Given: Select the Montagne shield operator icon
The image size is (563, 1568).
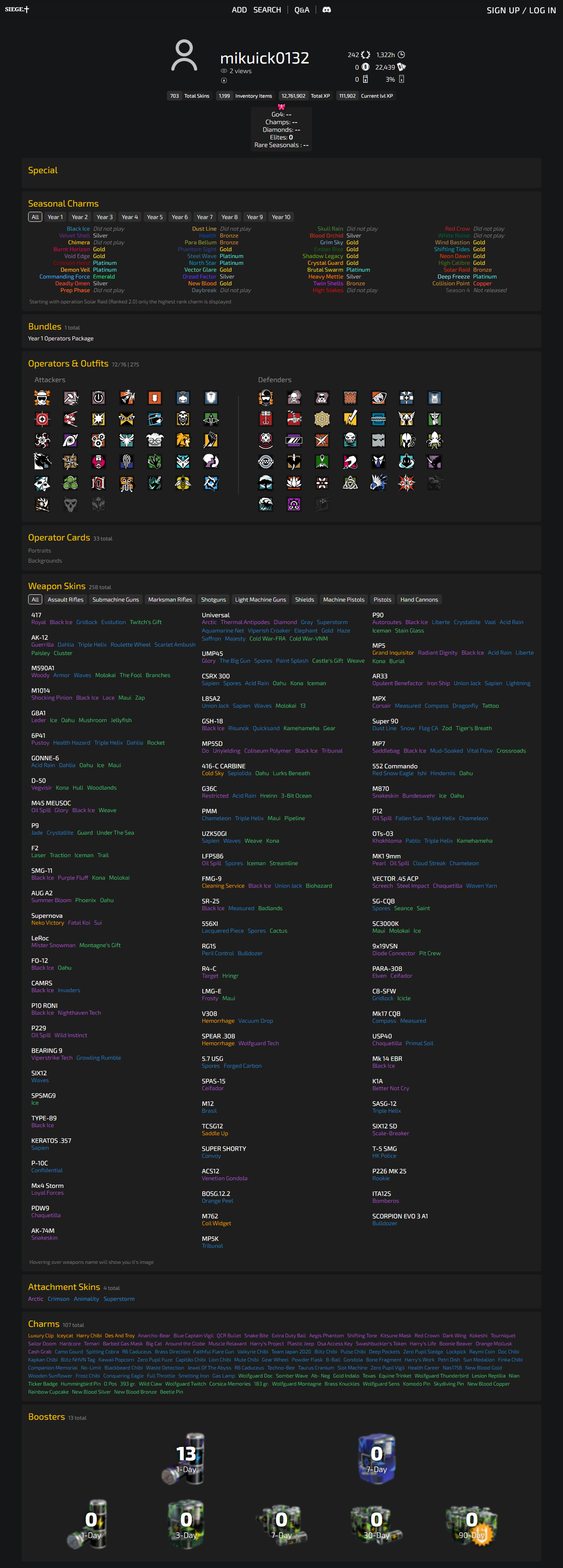Looking at the screenshot, I should click(x=211, y=398).
